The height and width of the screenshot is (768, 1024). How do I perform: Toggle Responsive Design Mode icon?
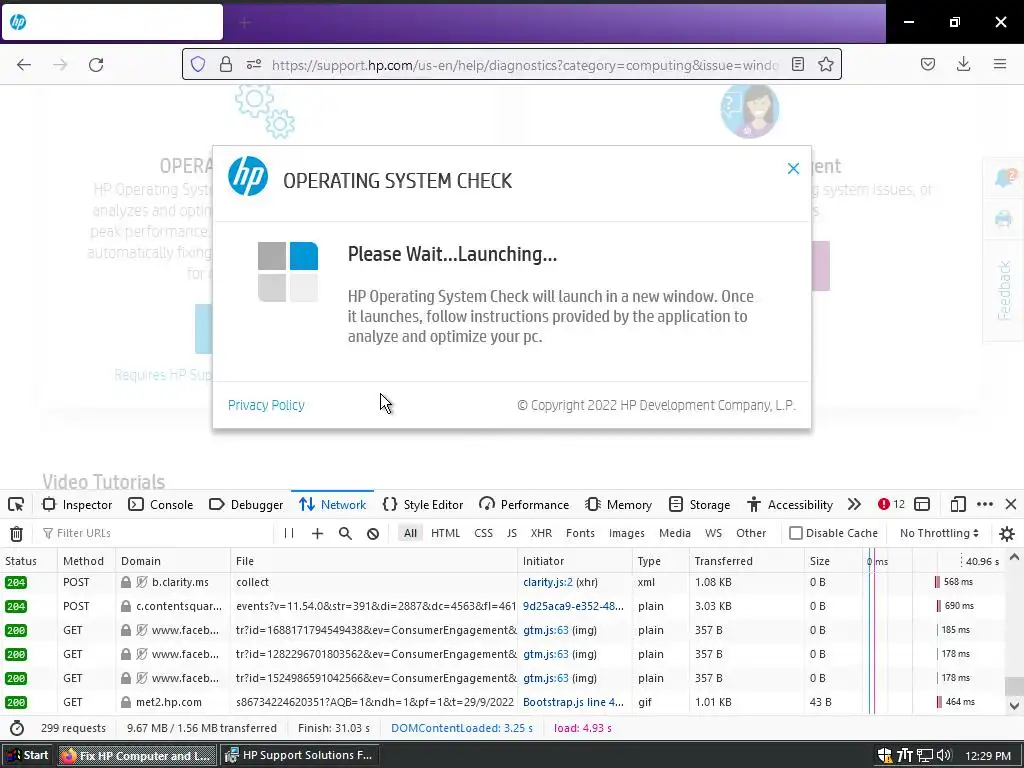click(x=957, y=504)
